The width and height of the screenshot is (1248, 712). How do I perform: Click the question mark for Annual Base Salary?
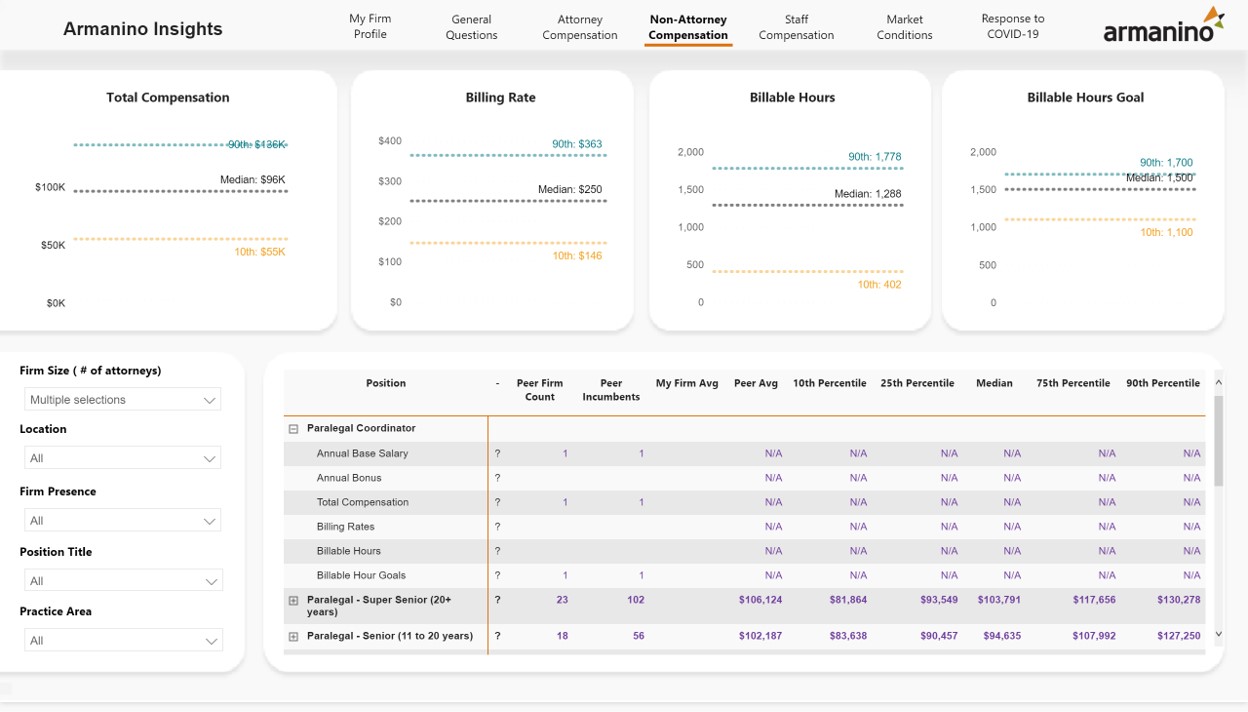click(497, 454)
